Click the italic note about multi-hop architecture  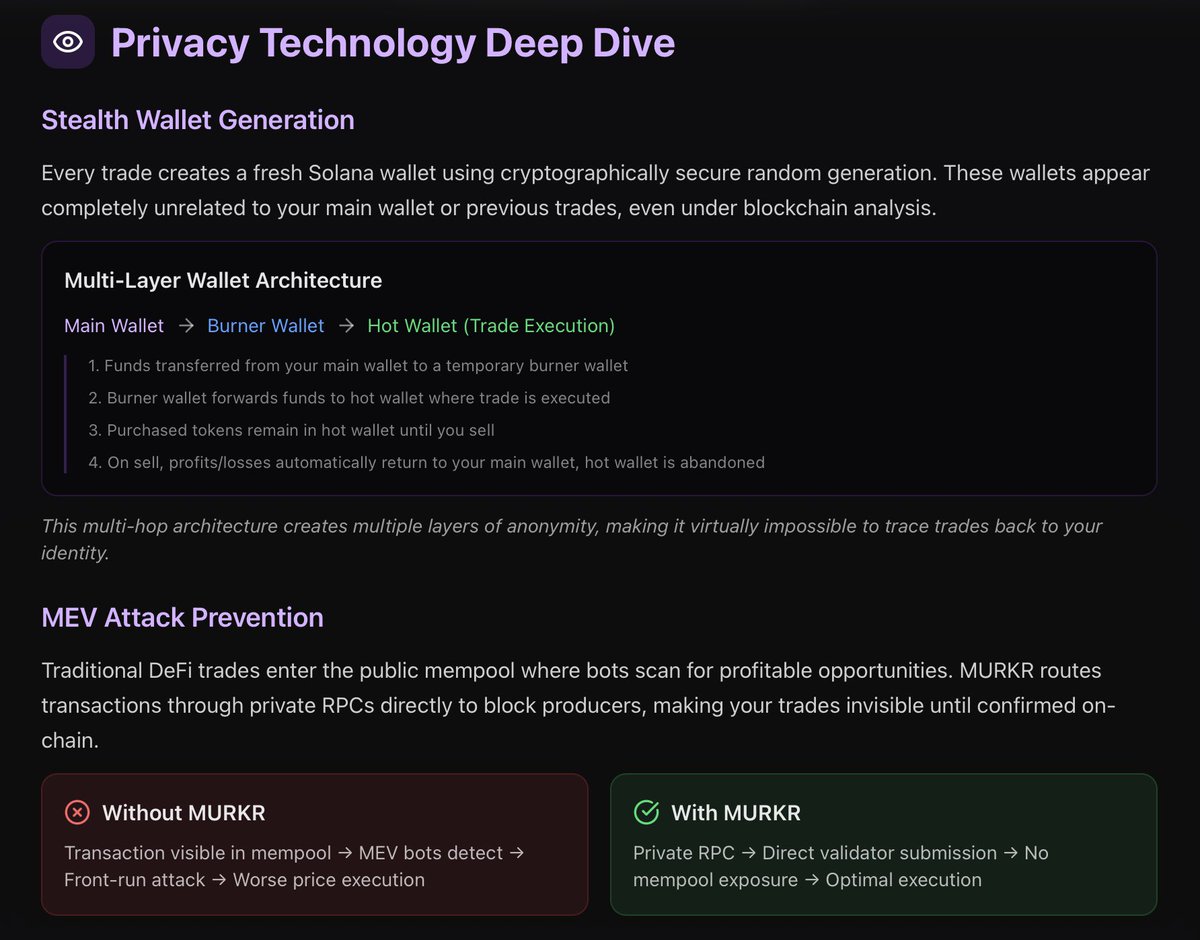pos(572,539)
